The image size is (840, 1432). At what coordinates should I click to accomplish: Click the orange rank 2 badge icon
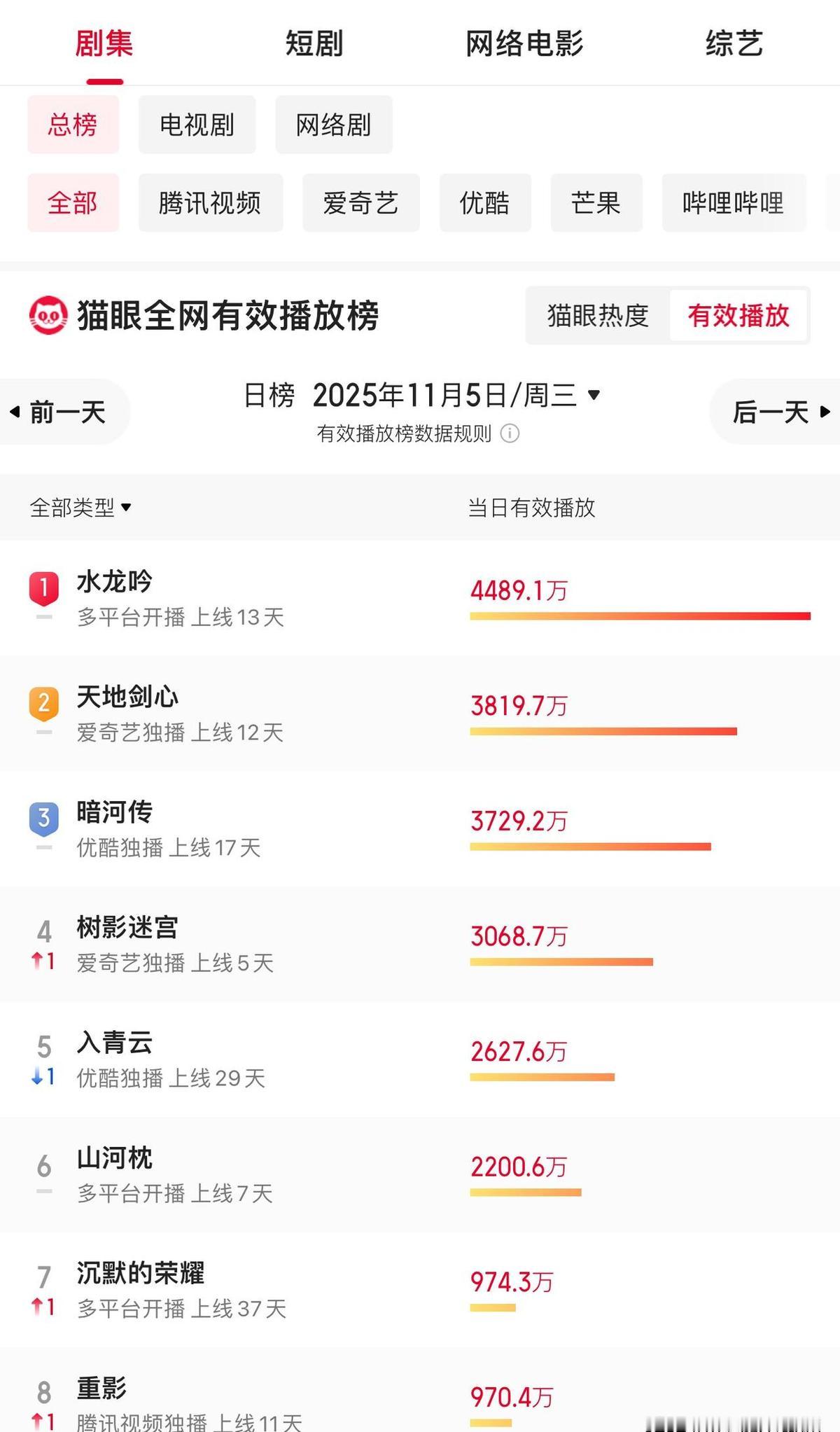point(43,702)
